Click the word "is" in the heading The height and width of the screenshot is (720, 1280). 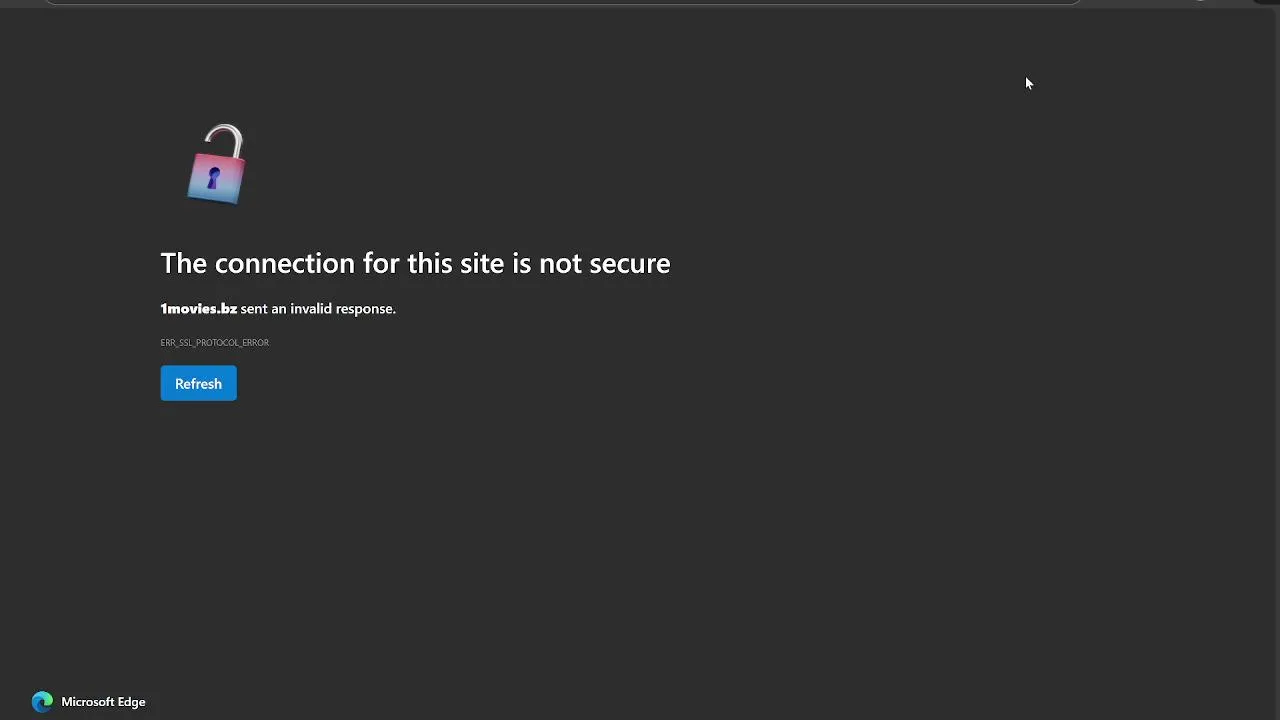tap(522, 263)
